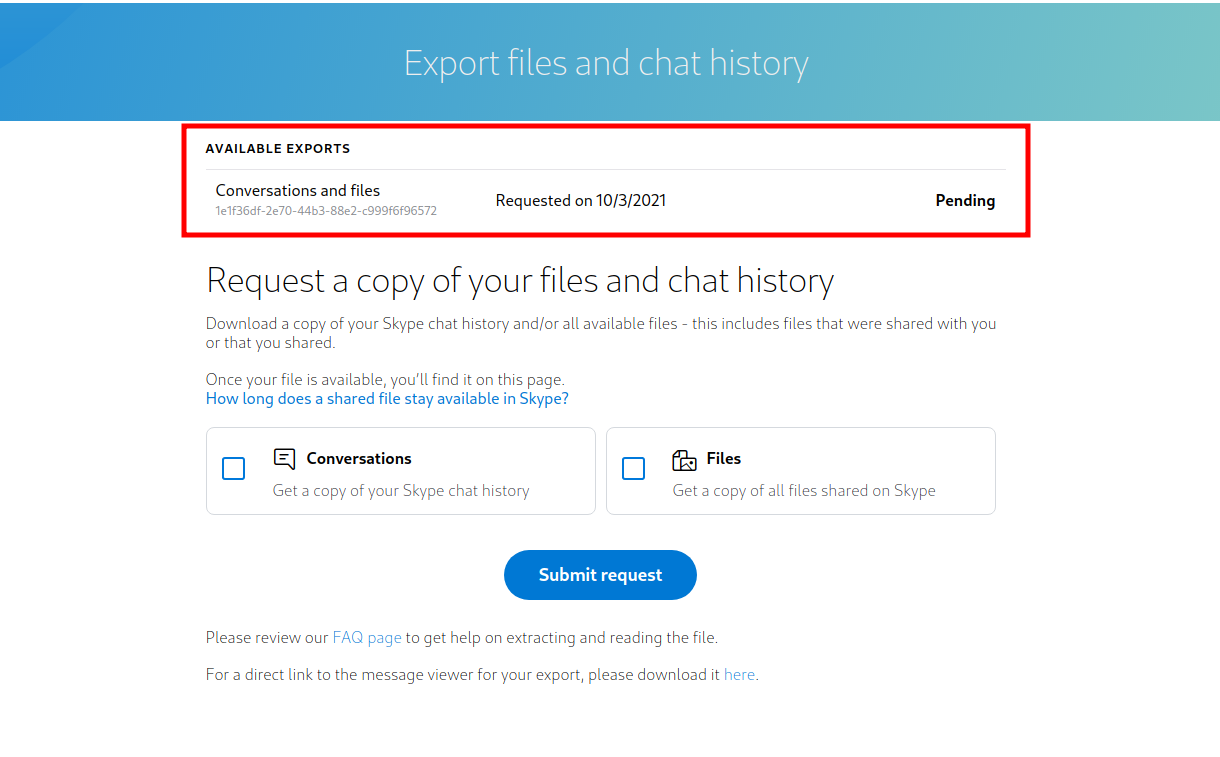Viewport: 1220px width, 757px height.
Task: Click 'Get a copy of all files shared on Skype' text
Action: [x=804, y=490]
